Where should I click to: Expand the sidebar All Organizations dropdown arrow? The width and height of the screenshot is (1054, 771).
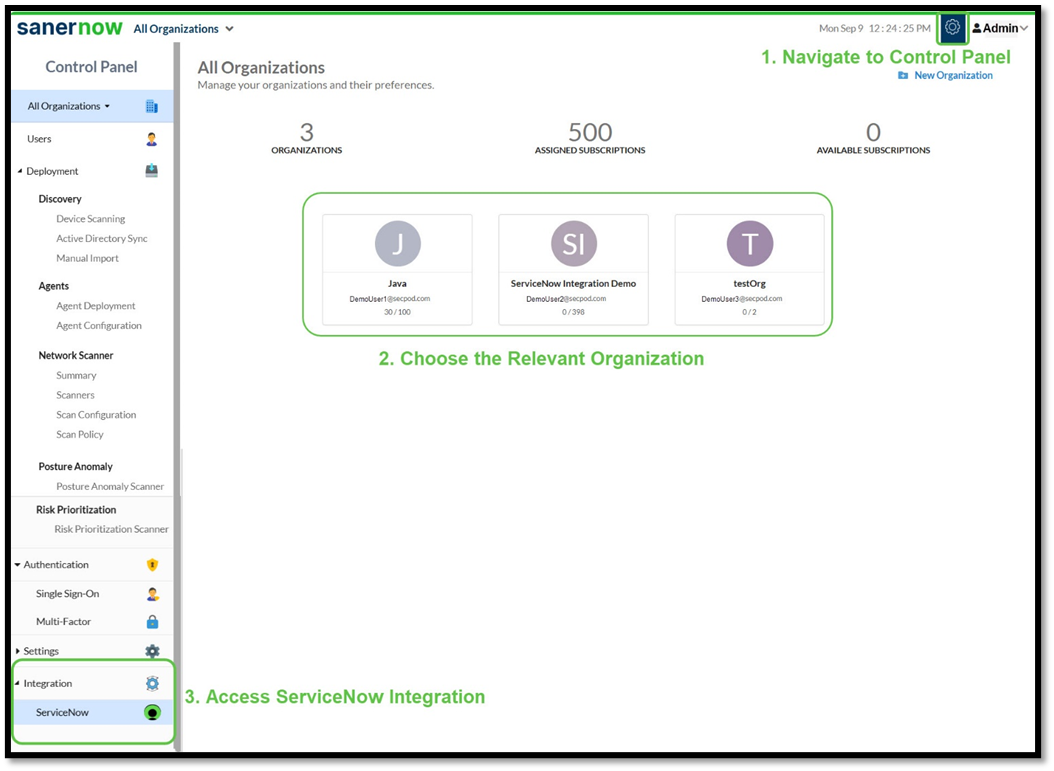(107, 106)
